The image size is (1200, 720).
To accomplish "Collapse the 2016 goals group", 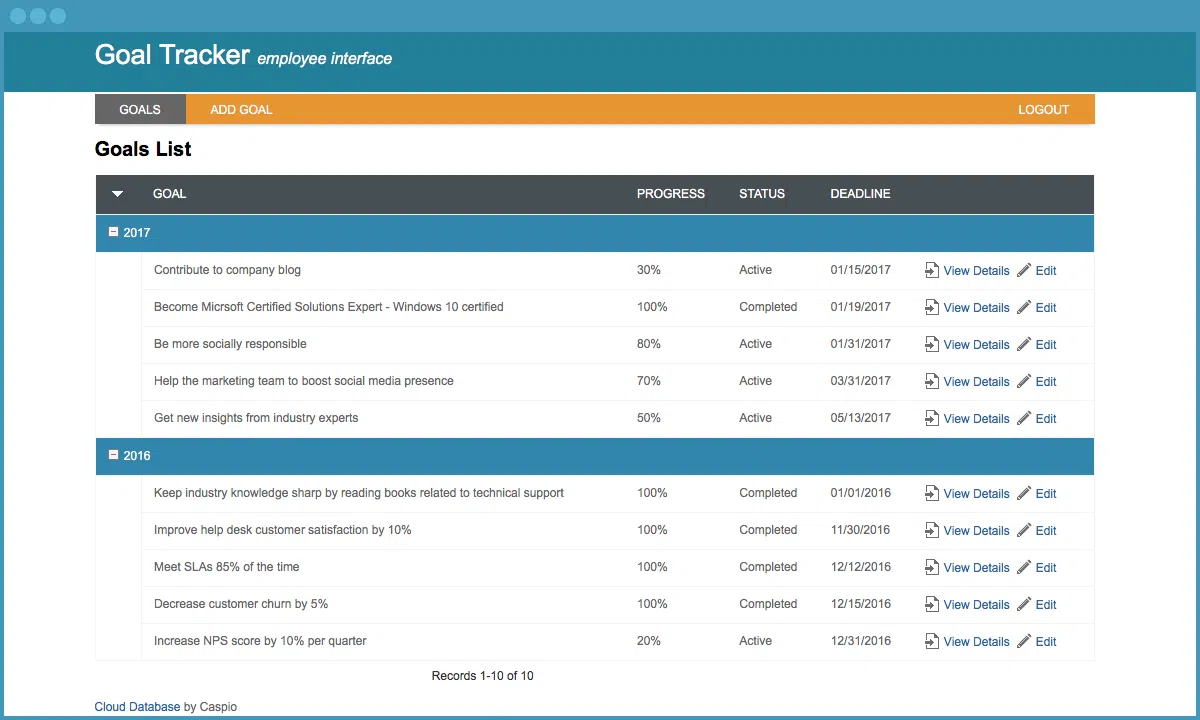I will tap(113, 455).
